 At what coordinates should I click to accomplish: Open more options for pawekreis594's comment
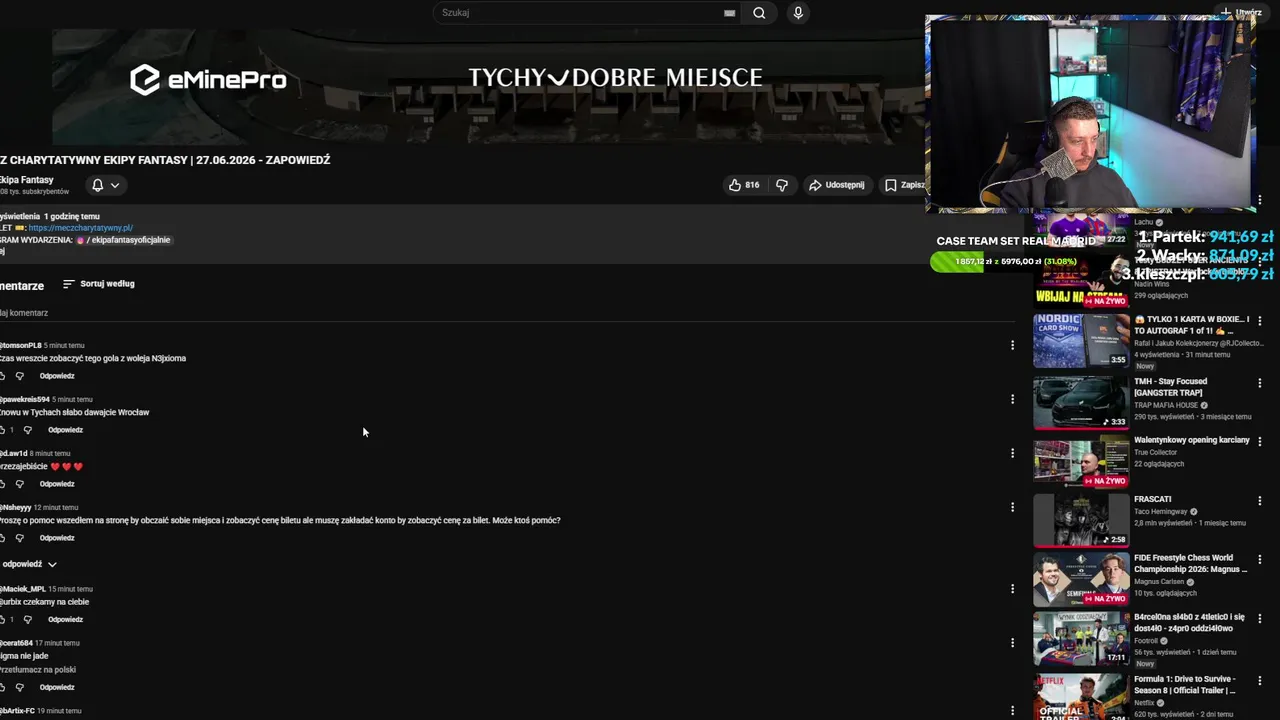(x=1012, y=399)
